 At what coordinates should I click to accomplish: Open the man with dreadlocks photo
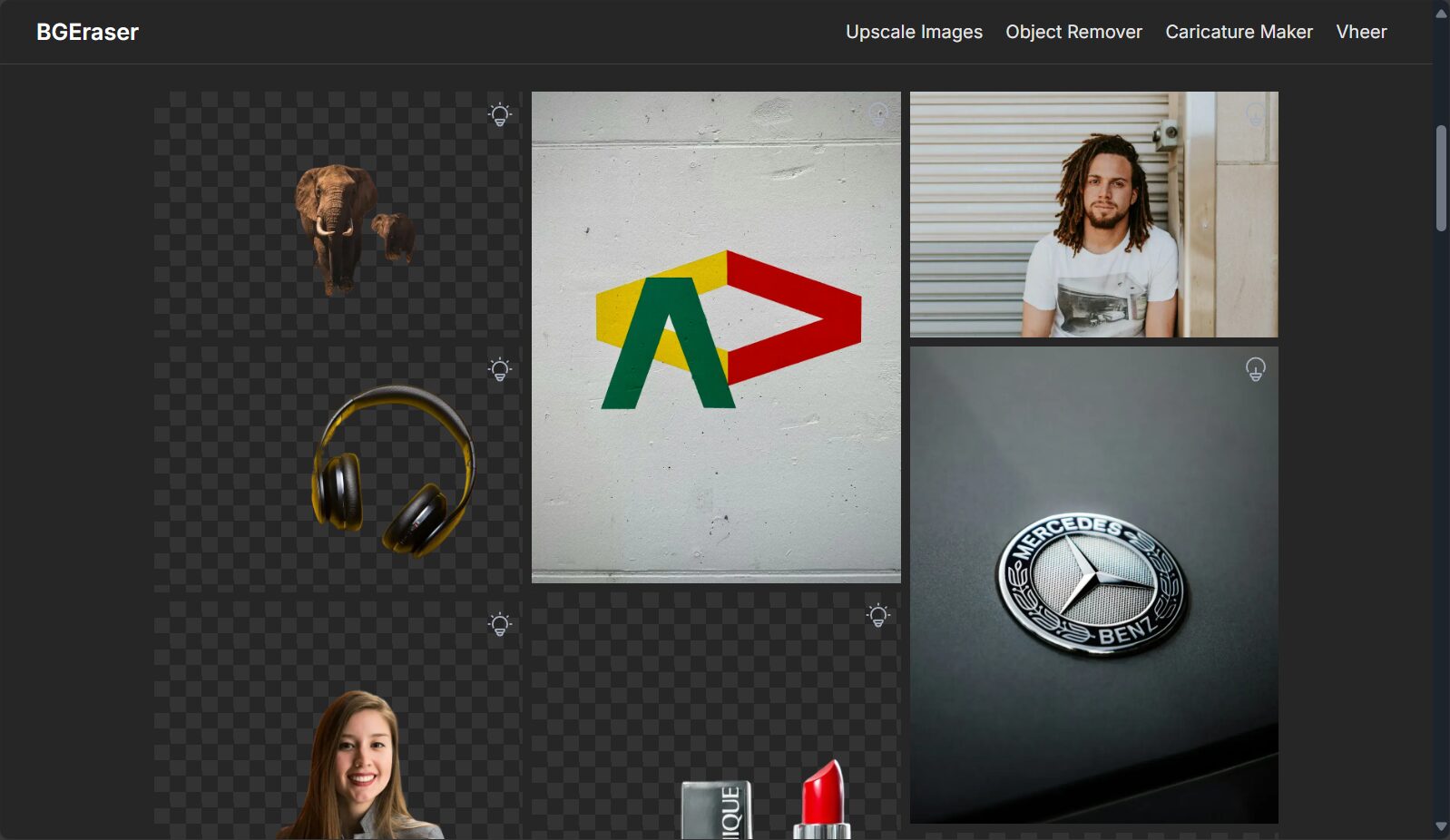click(x=1094, y=214)
